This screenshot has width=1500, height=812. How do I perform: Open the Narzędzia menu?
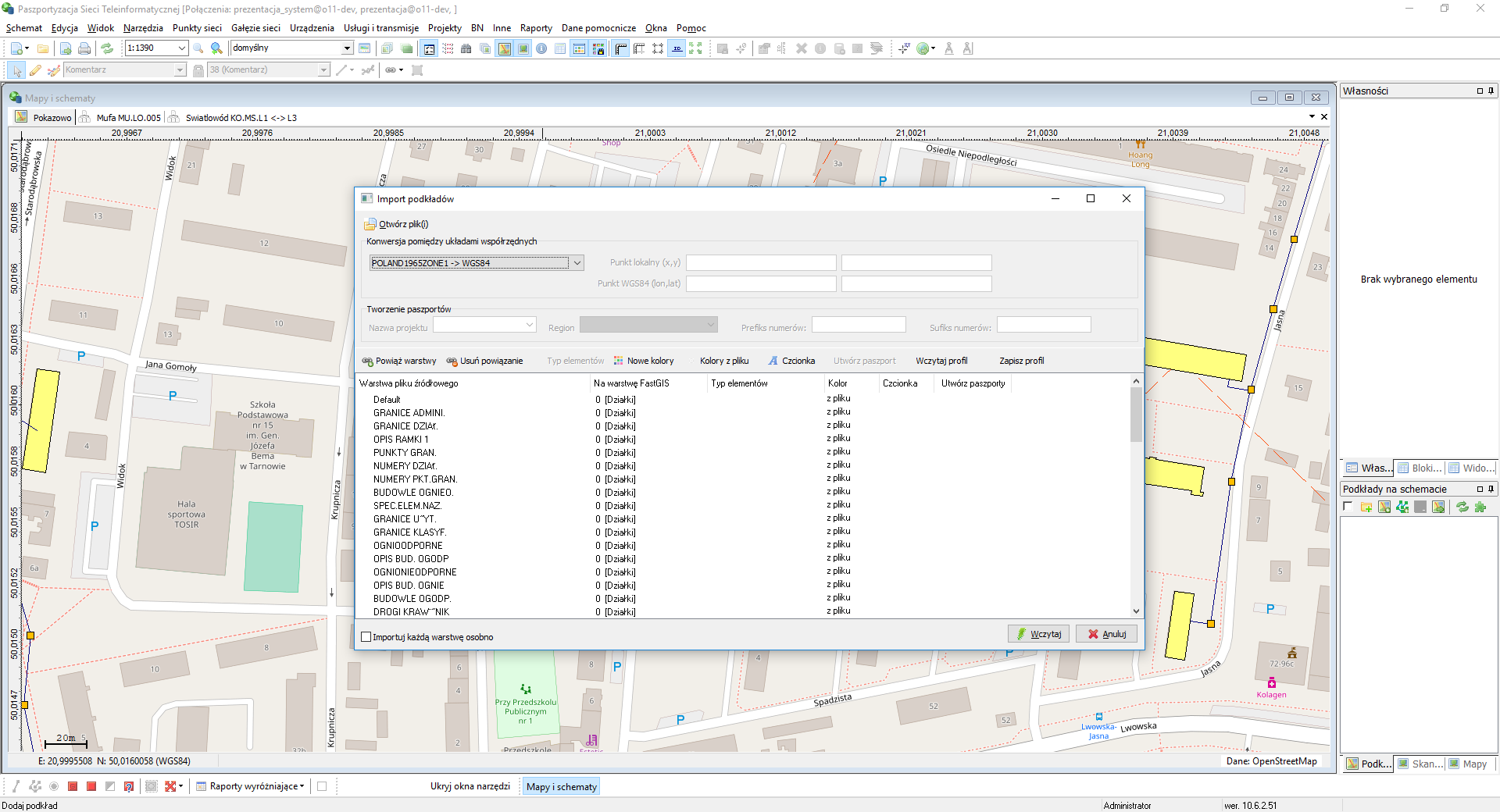(x=143, y=28)
